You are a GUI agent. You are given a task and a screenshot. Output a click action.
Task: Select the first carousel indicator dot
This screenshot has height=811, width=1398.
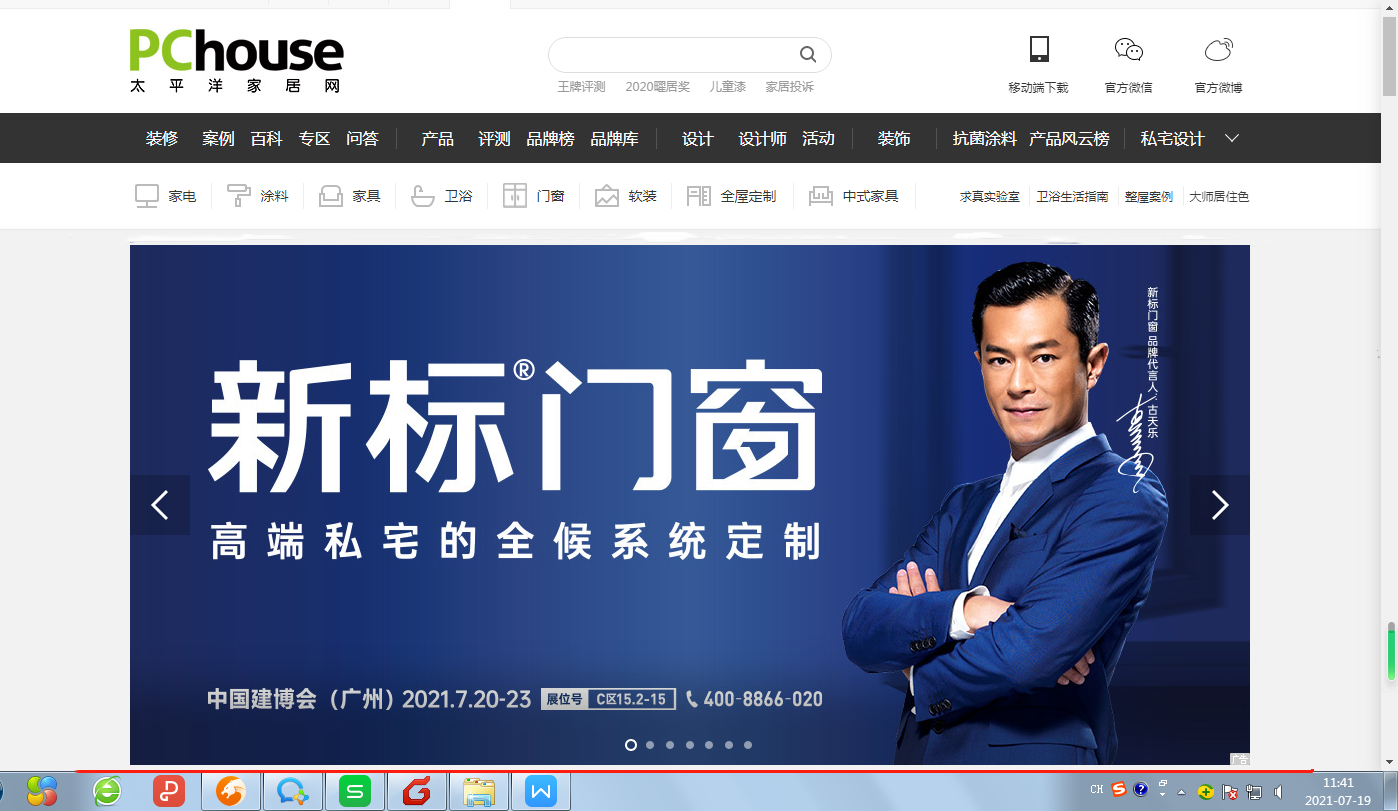pyautogui.click(x=631, y=745)
